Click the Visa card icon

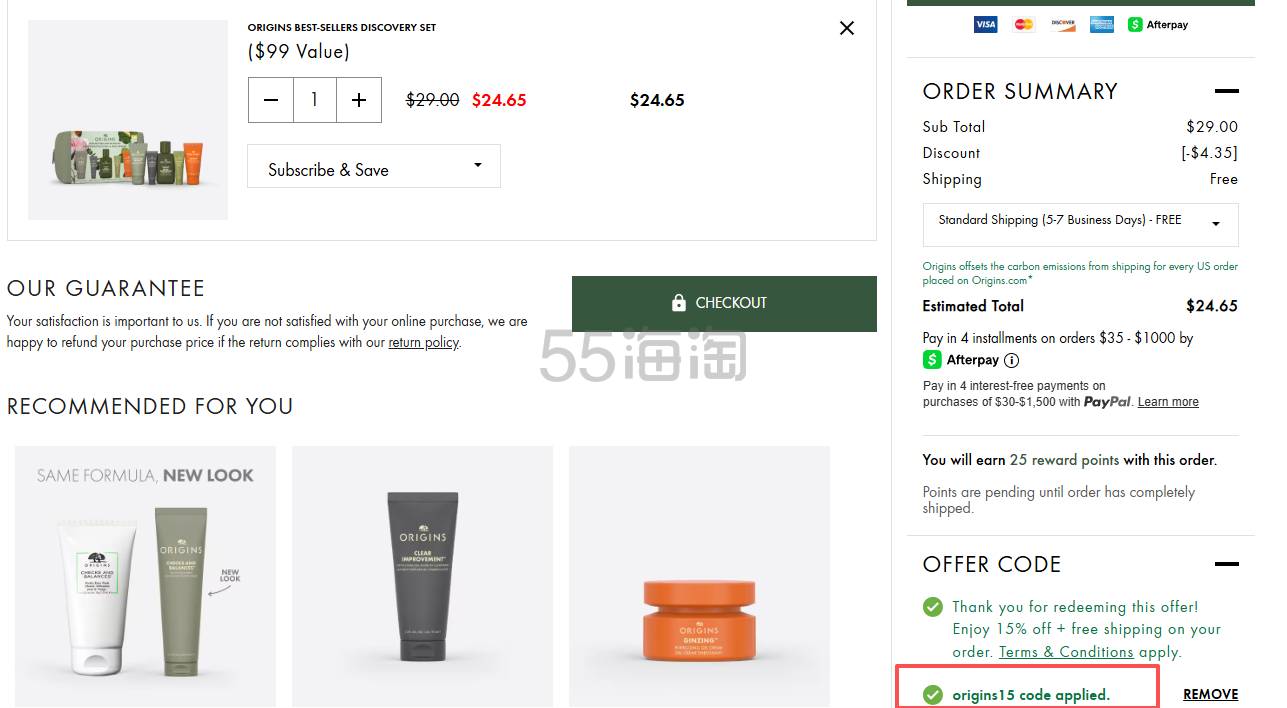(985, 24)
